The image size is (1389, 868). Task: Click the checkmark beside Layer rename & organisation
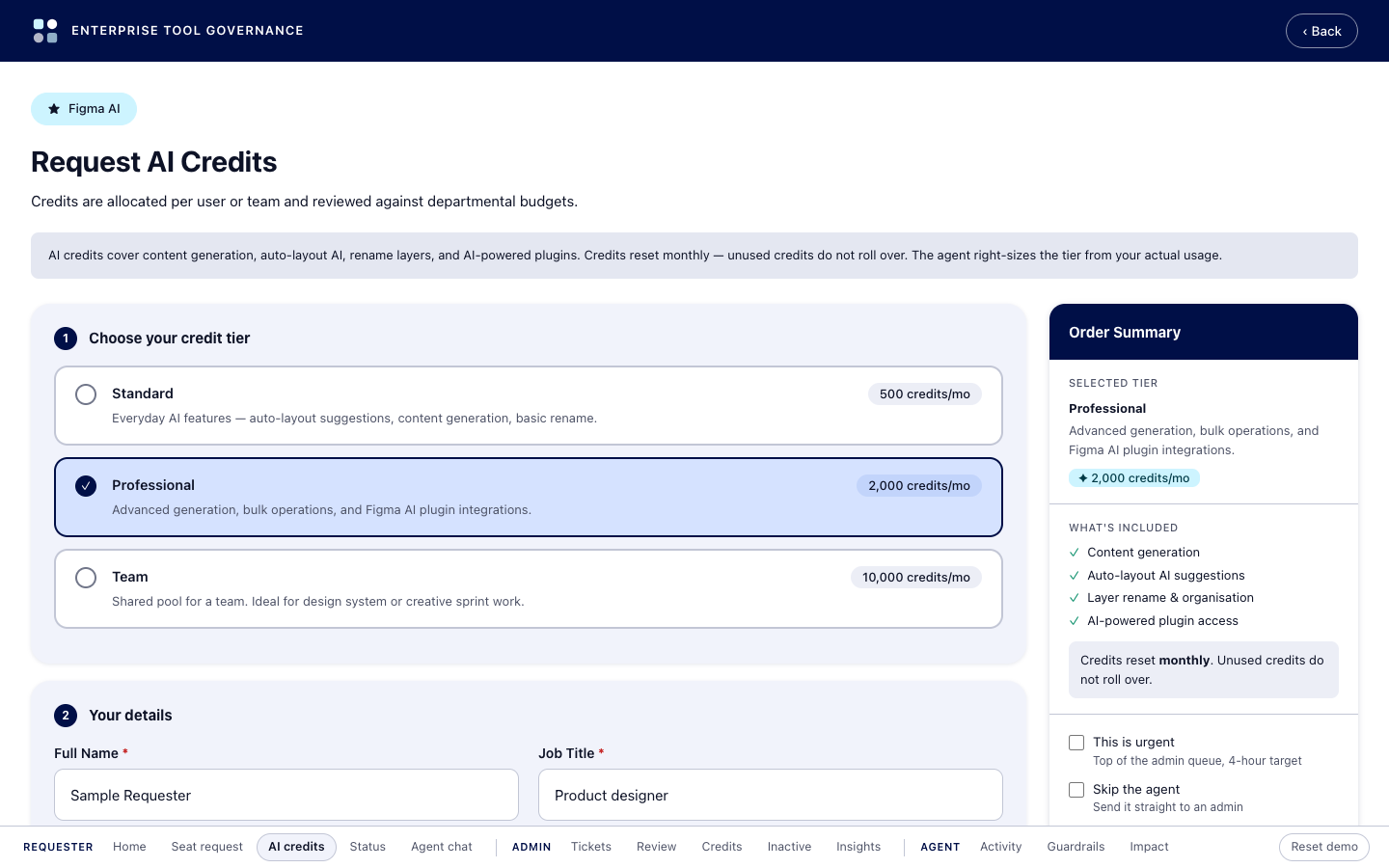coord(1075,598)
